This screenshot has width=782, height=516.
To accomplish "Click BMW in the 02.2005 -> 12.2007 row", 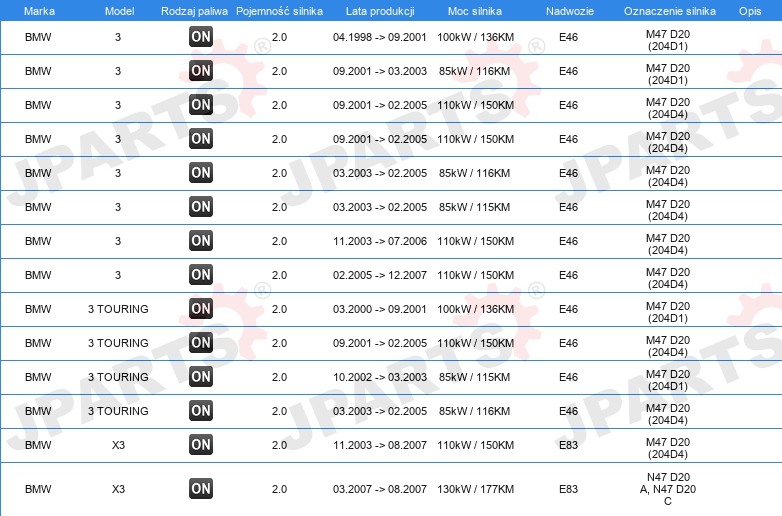I will tap(38, 275).
